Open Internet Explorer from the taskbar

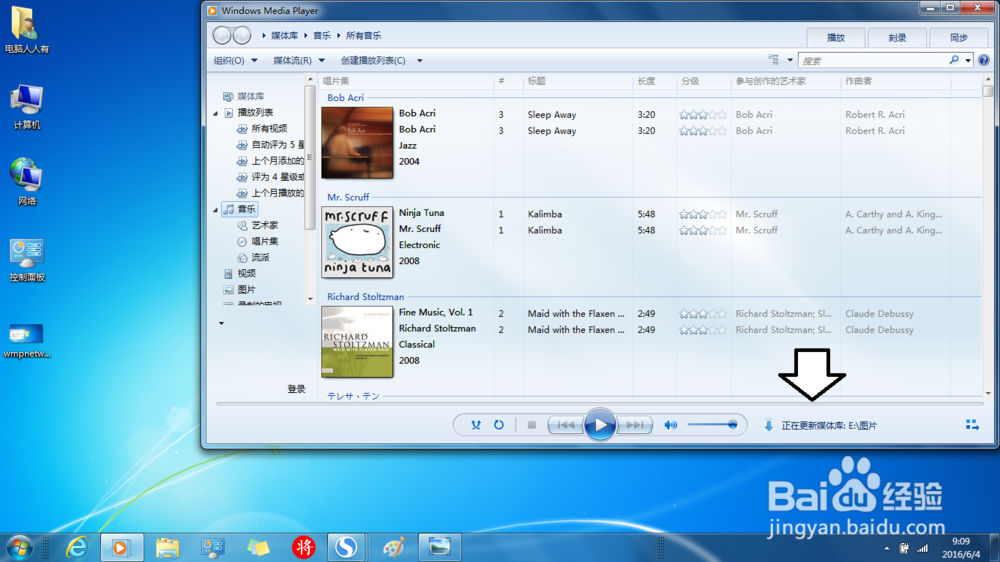(77, 547)
